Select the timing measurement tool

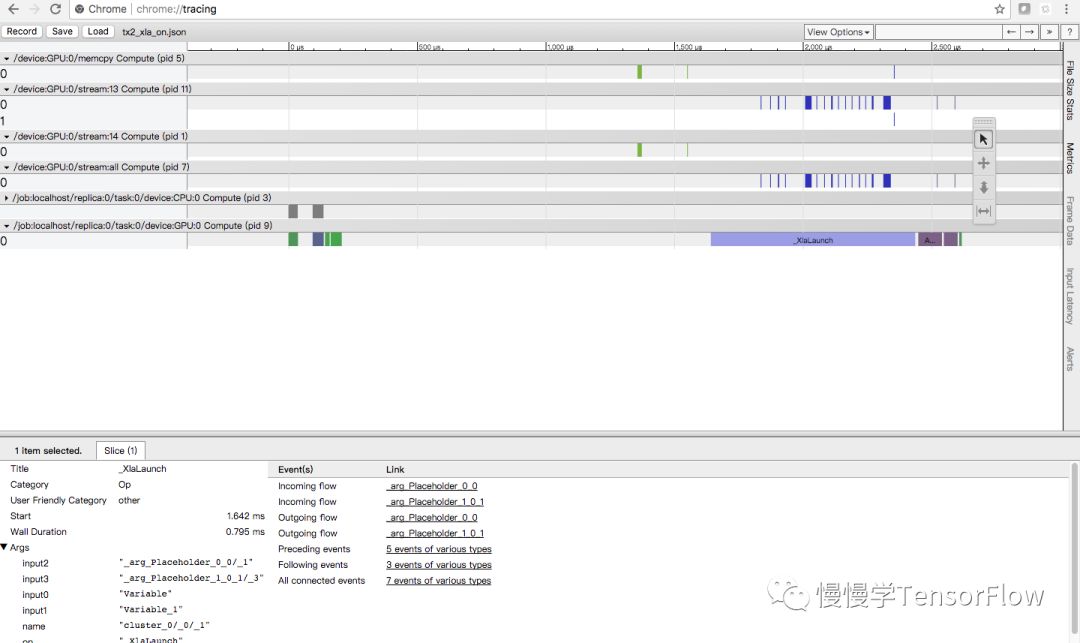click(x=984, y=211)
